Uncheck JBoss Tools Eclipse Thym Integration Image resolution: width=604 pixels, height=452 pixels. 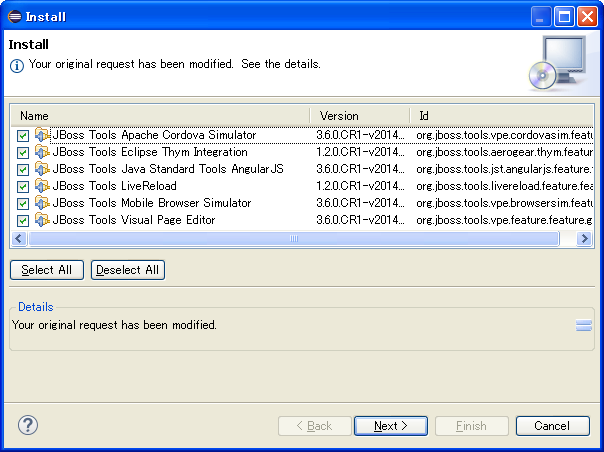click(x=23, y=153)
